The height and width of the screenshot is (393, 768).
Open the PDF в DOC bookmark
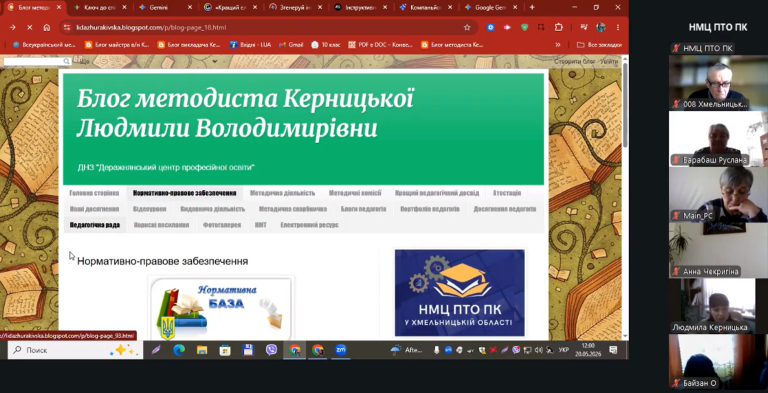pyautogui.click(x=382, y=45)
